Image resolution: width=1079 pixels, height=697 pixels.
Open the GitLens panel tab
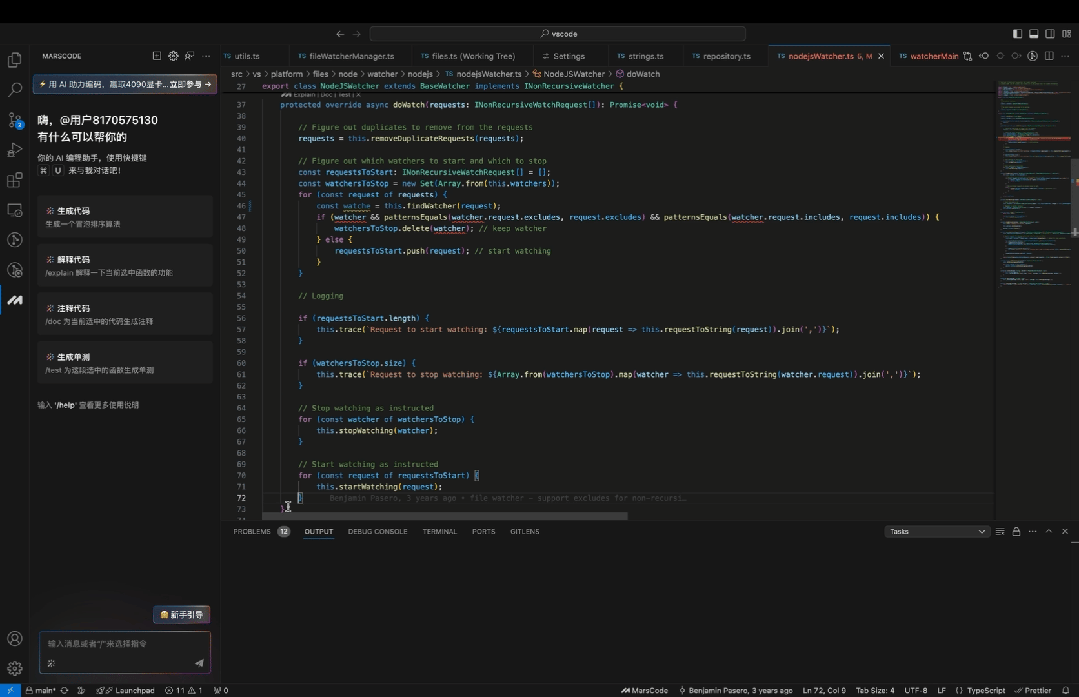(524, 531)
